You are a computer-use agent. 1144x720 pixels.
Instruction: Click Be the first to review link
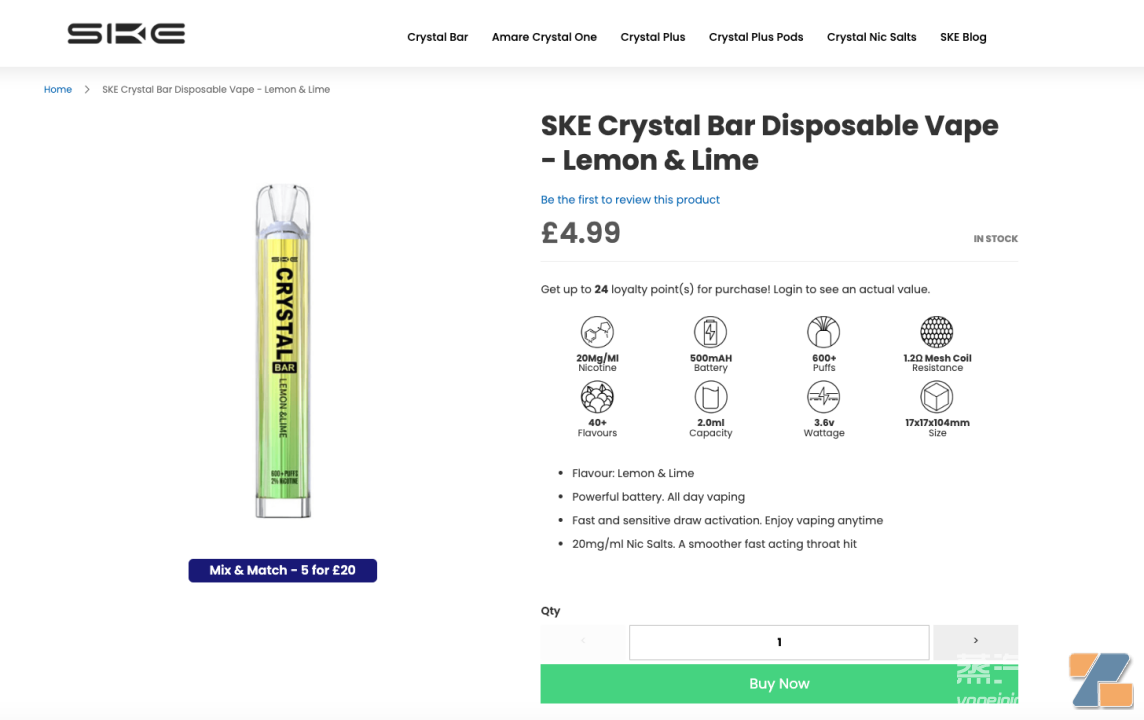[630, 199]
